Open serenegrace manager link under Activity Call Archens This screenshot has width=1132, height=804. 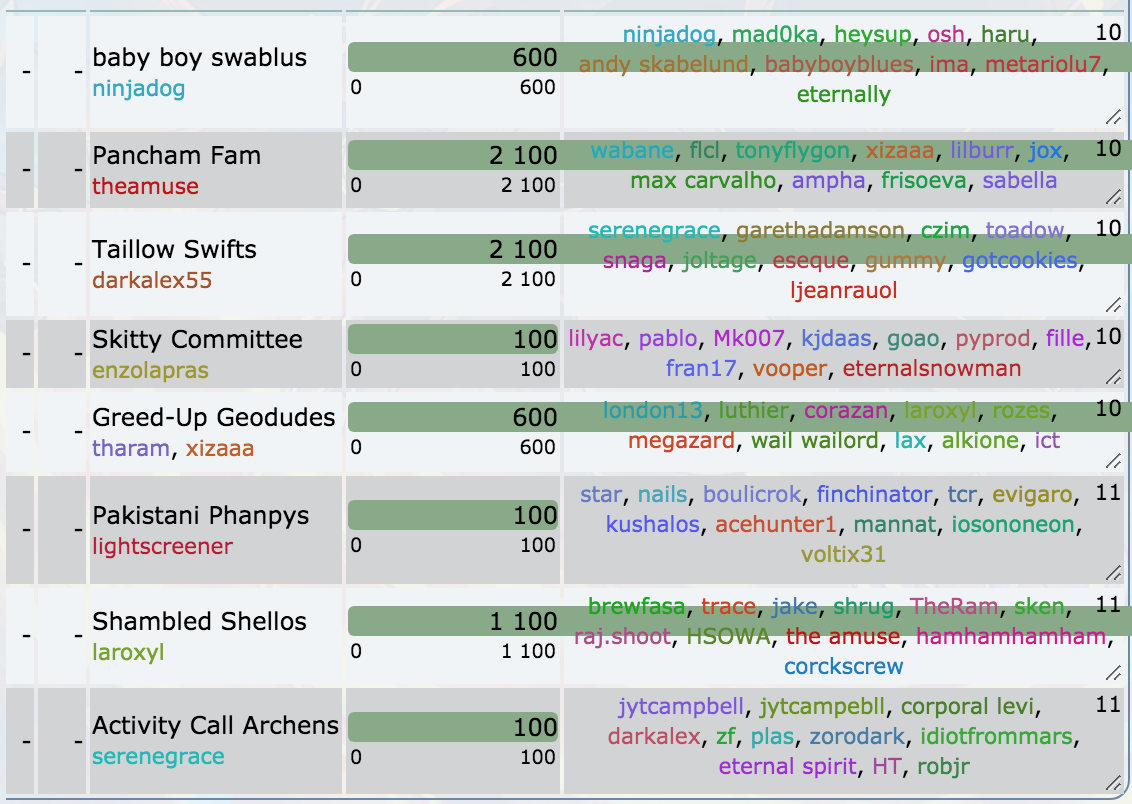click(x=158, y=756)
